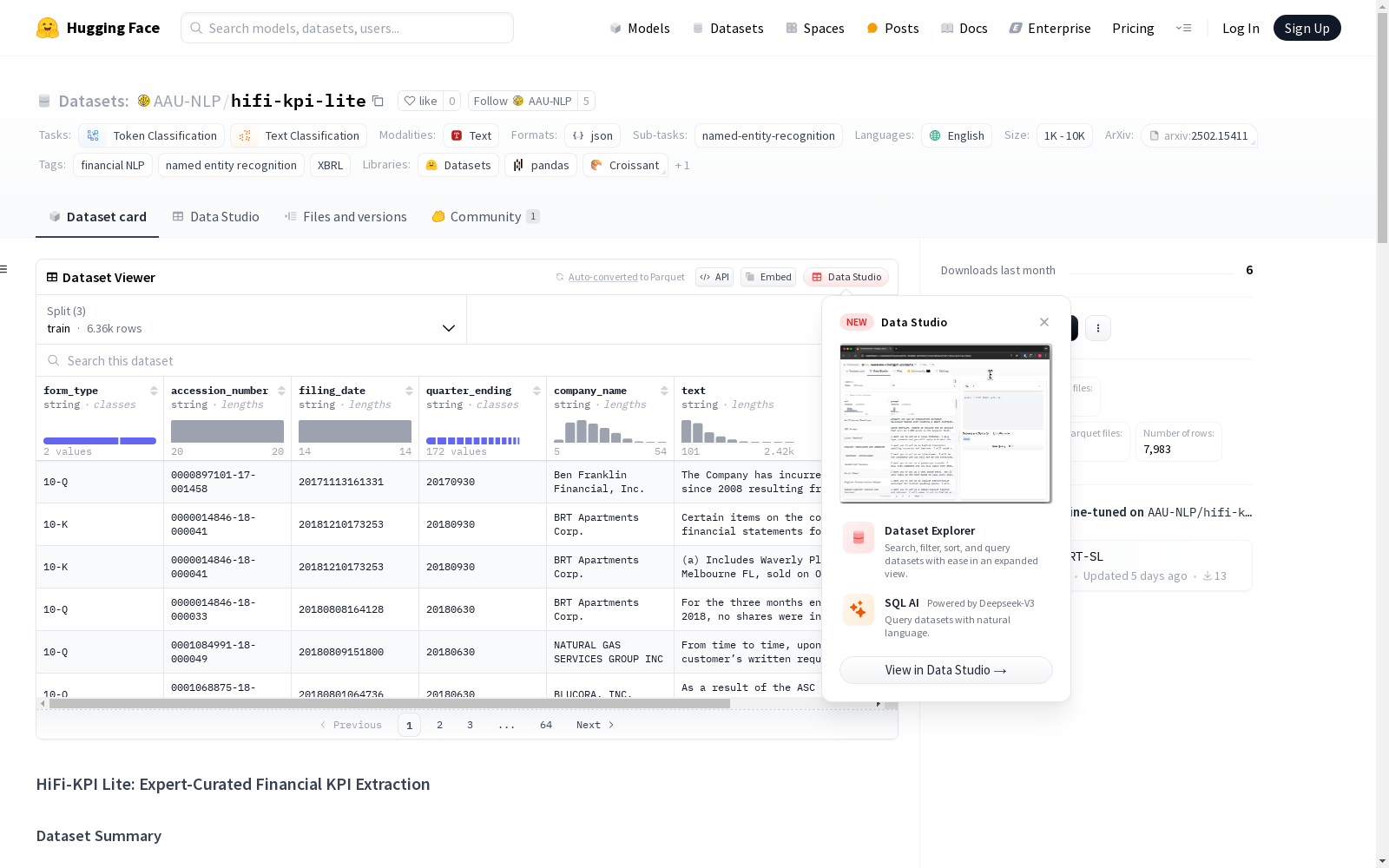Close the Data Studio popup
Image resolution: width=1389 pixels, height=868 pixels.
click(x=1044, y=322)
